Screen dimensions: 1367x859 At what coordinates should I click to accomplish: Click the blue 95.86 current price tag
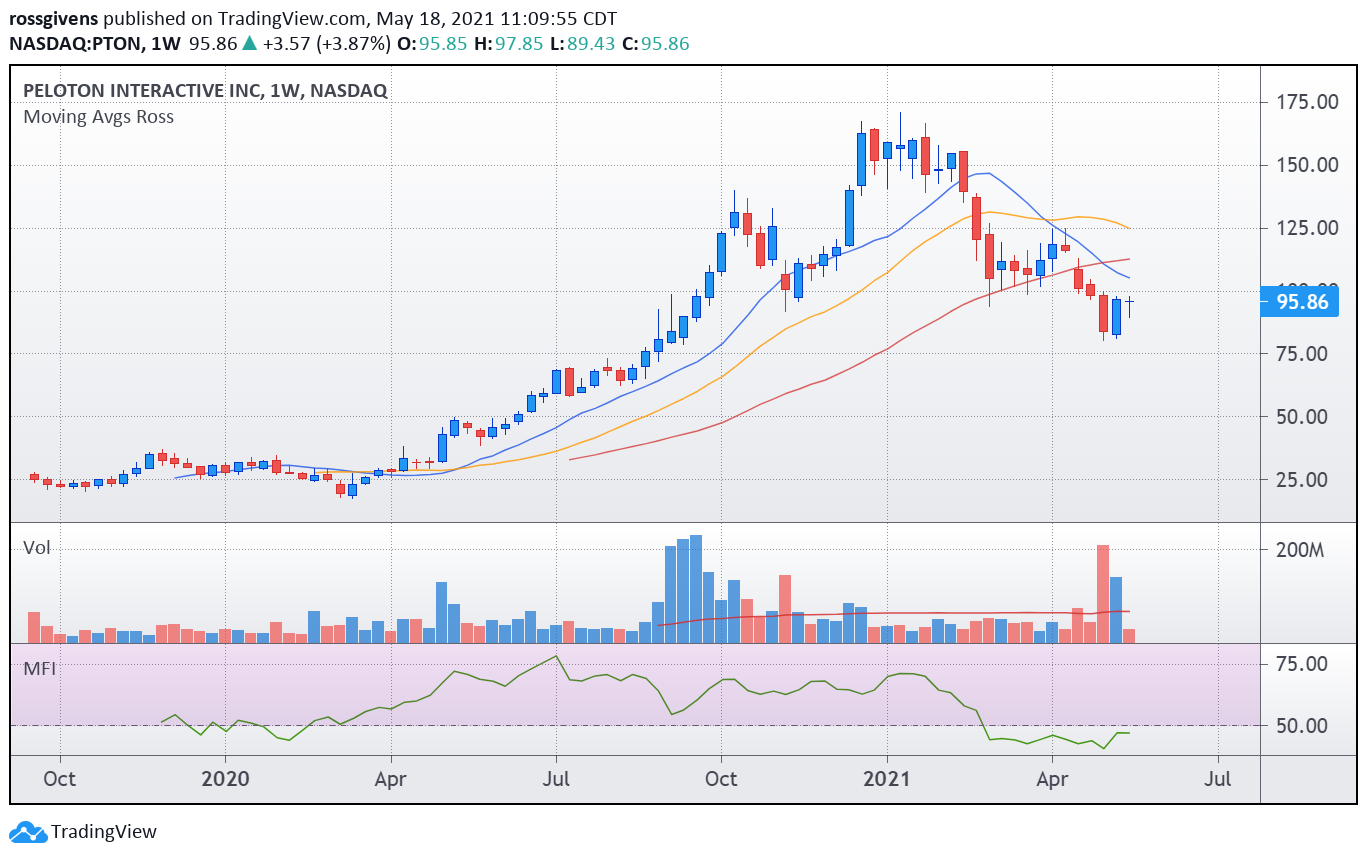1300,301
